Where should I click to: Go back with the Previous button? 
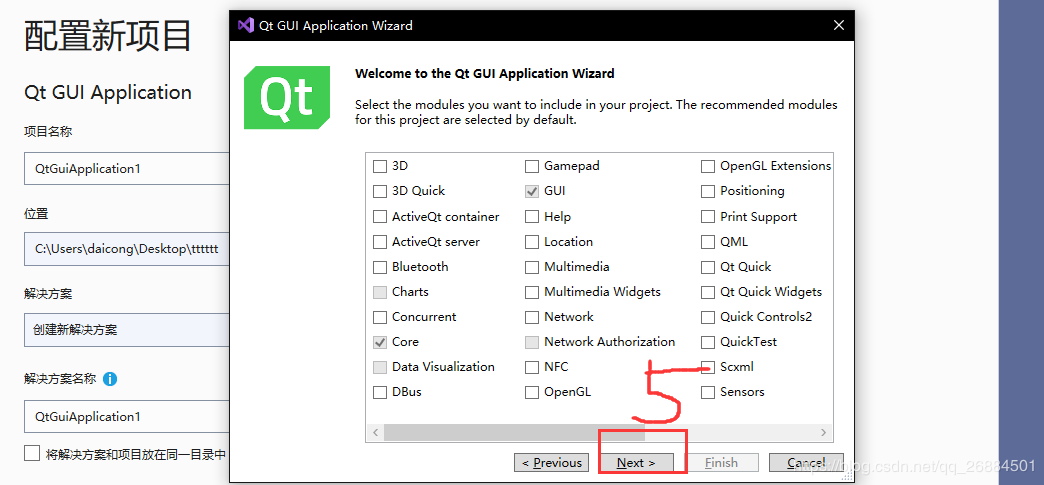[551, 463]
